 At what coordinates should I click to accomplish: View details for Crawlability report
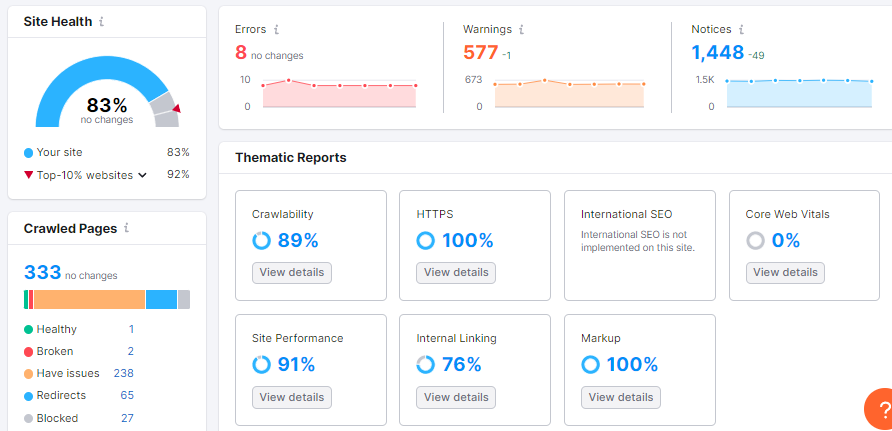point(291,272)
